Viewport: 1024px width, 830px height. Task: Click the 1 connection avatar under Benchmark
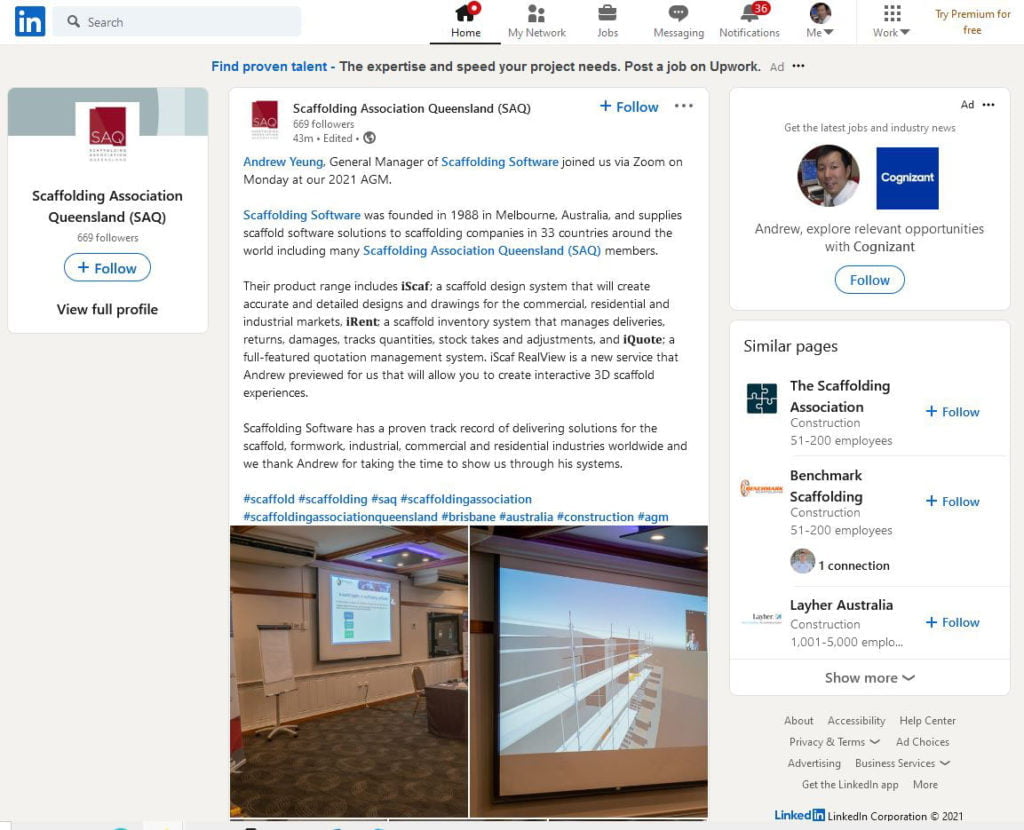pyautogui.click(x=803, y=561)
